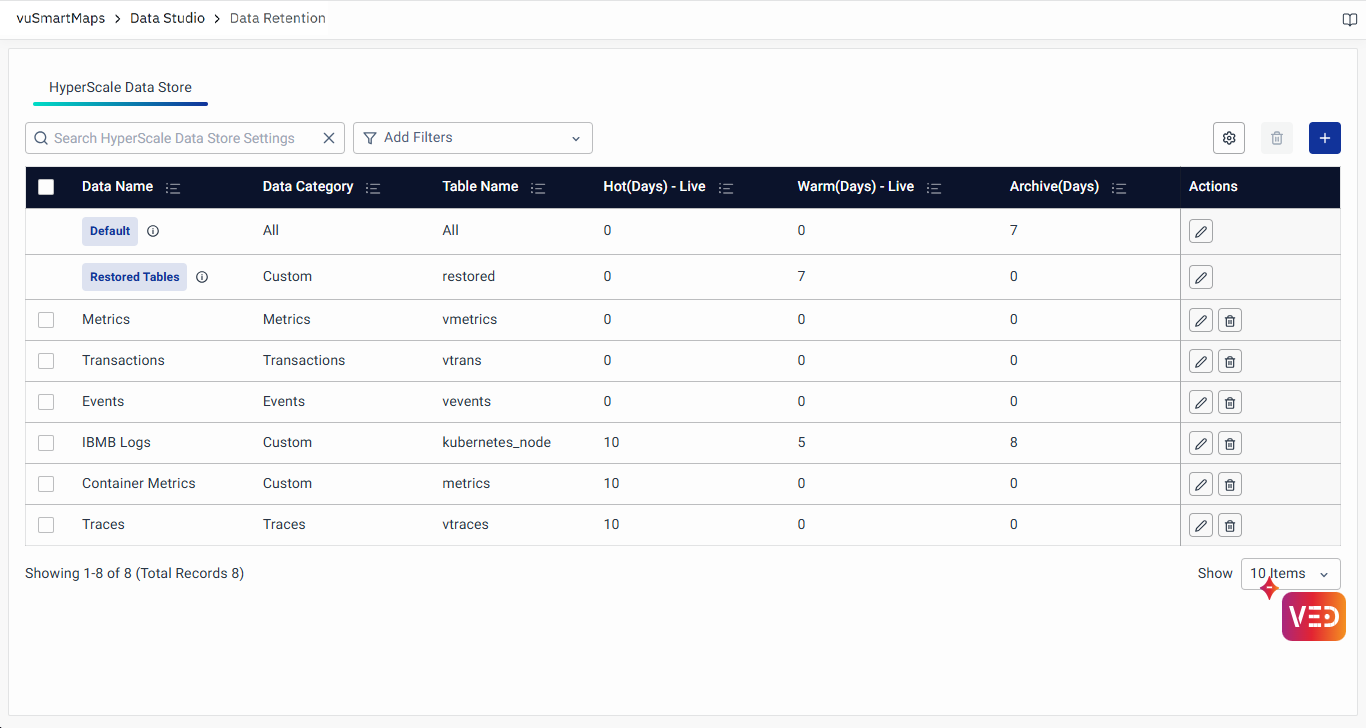
Task: Expand the Add Filters dropdown
Action: [x=472, y=138]
